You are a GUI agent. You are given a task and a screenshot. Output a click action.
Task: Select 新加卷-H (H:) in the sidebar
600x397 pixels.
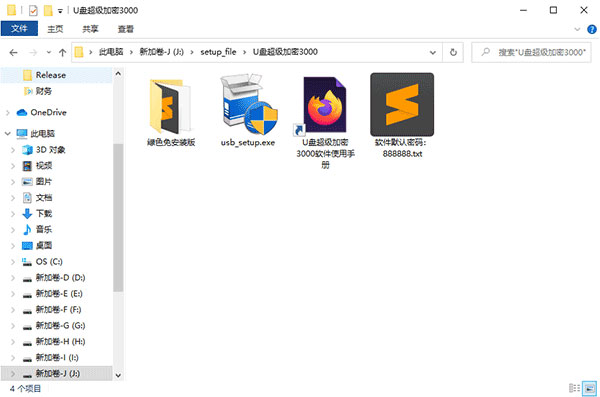[60, 341]
